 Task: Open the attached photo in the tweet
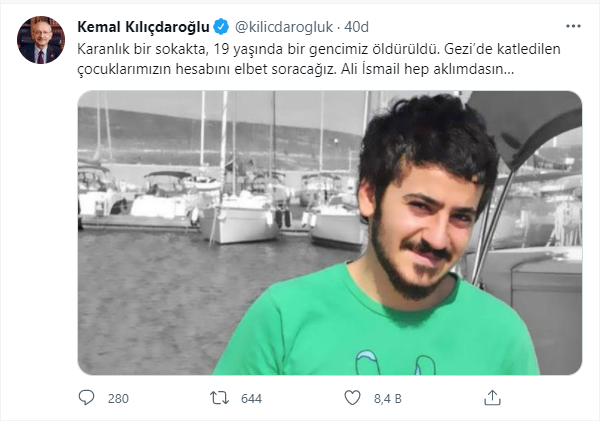[330, 233]
